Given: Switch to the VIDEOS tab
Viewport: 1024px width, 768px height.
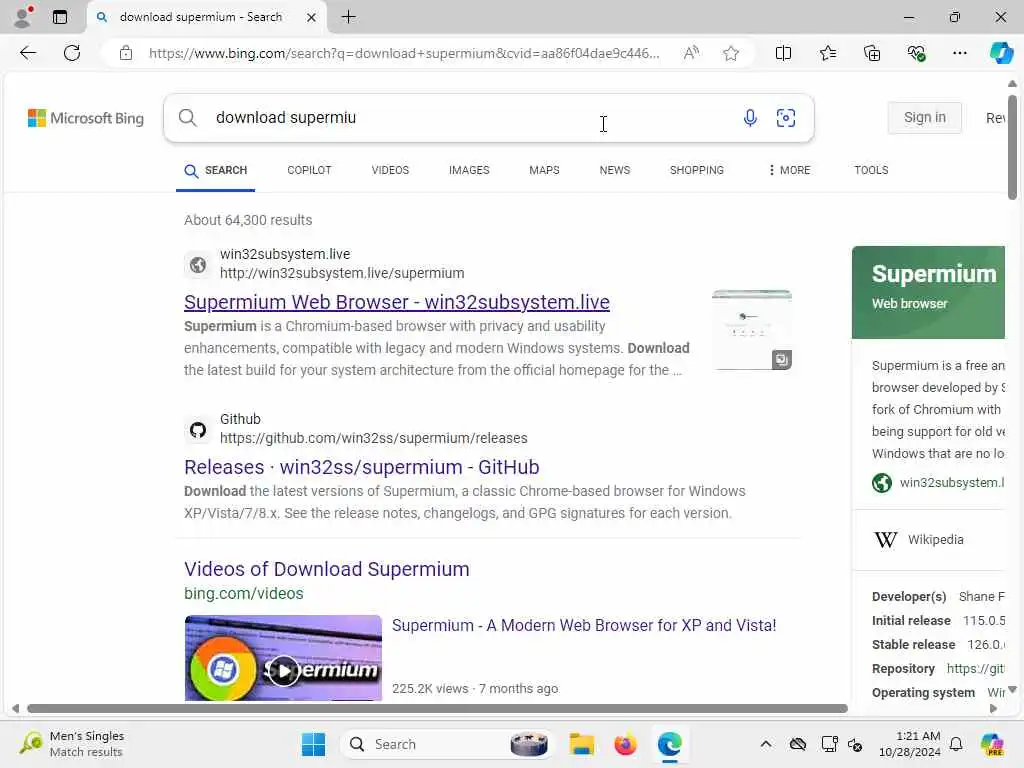Looking at the screenshot, I should click(390, 170).
